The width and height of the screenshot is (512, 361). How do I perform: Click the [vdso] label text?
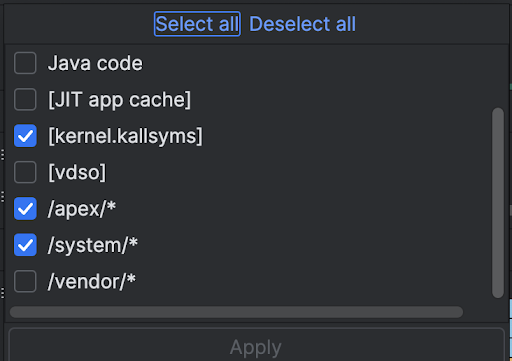pos(77,172)
